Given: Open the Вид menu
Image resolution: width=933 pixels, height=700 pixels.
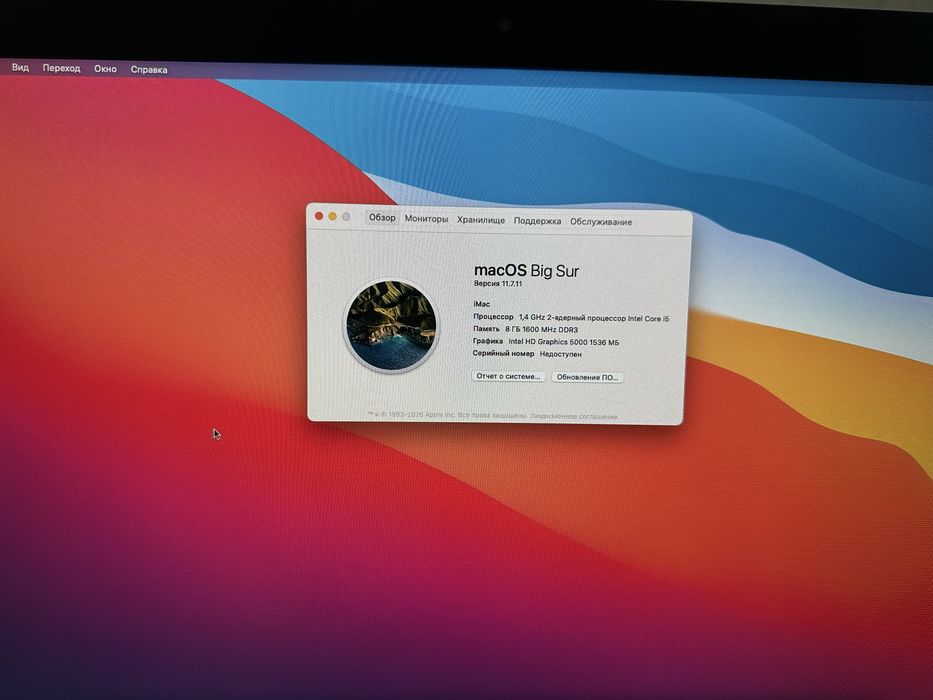Looking at the screenshot, I should pyautogui.click(x=20, y=67).
